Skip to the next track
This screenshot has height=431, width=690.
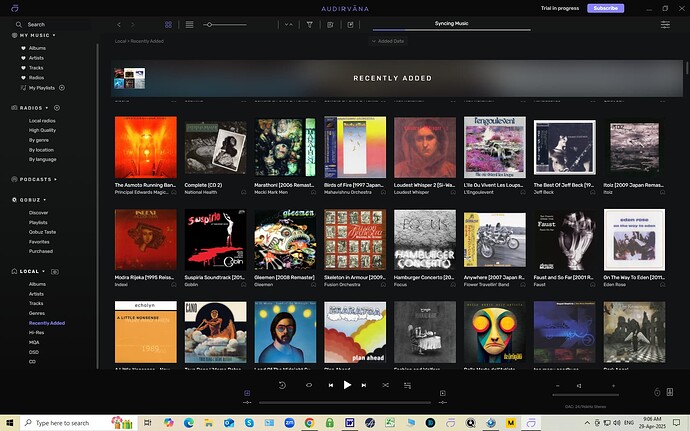[364, 385]
